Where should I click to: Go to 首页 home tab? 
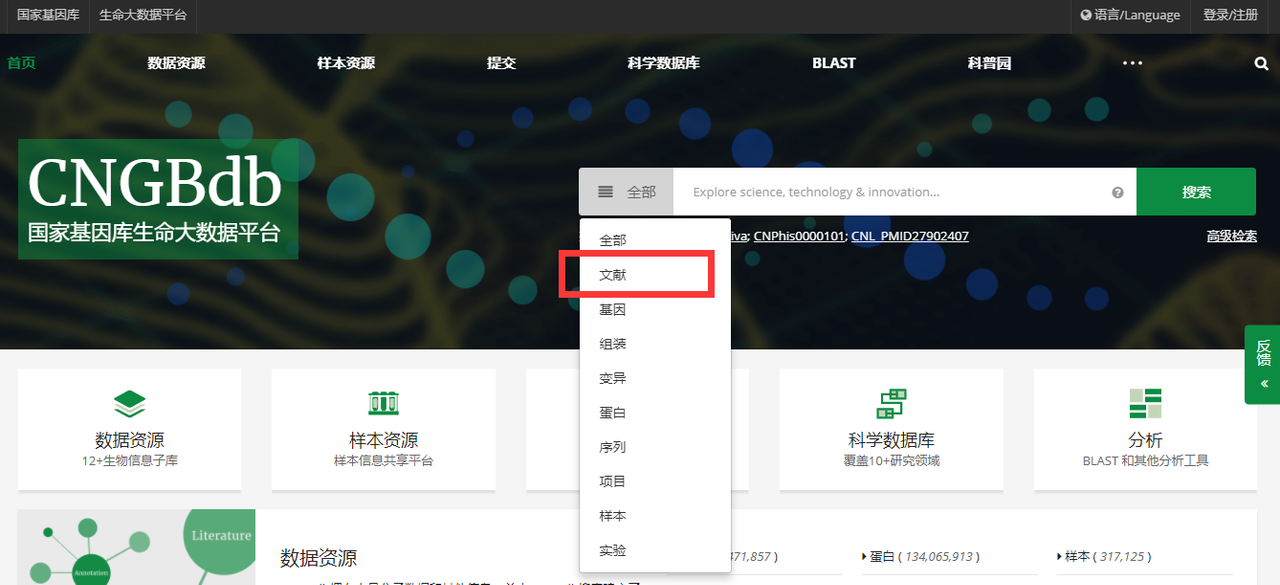coord(21,63)
